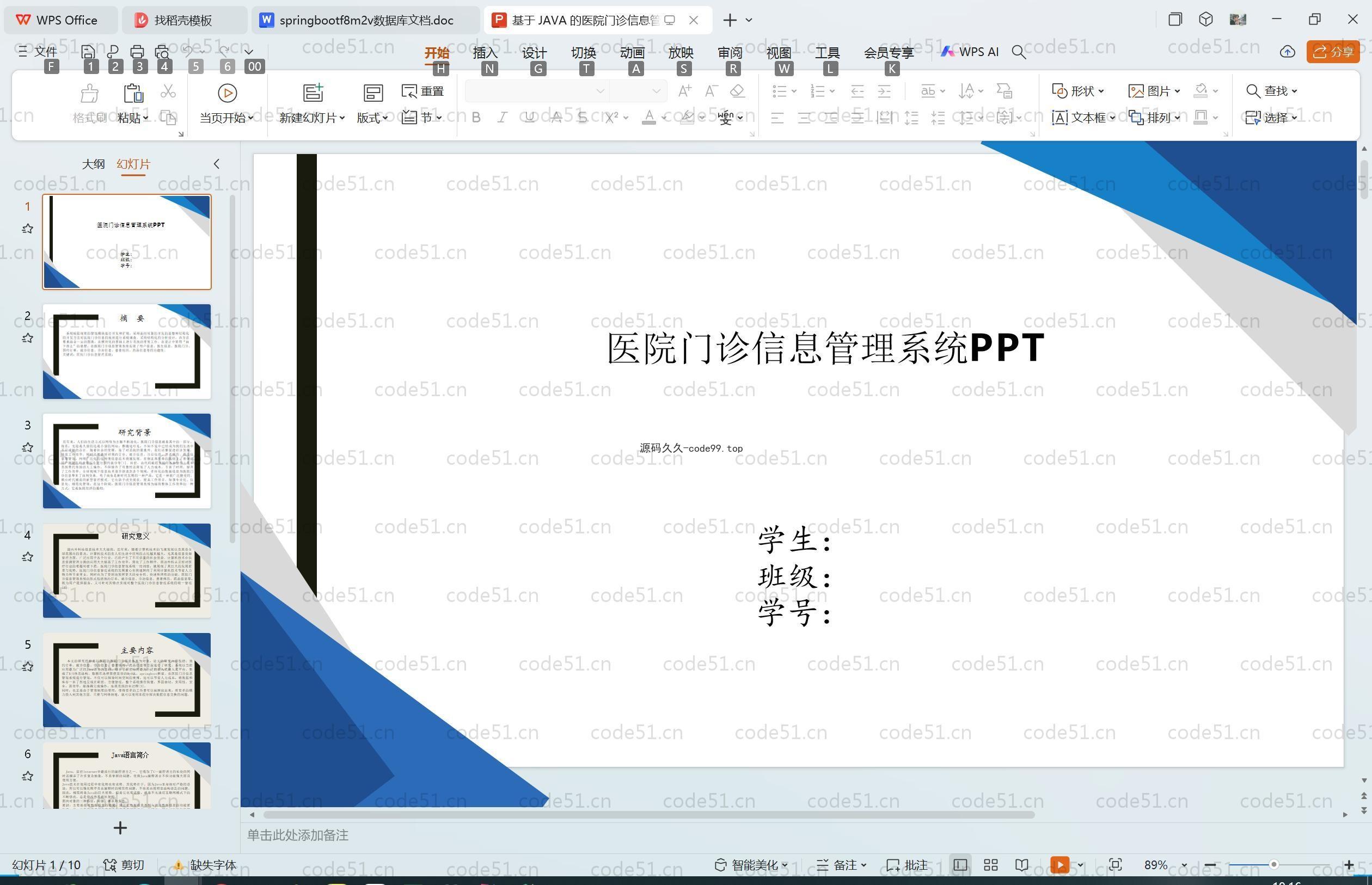Toggle text shadow S formatting
1372x885 pixels.
(x=583, y=117)
